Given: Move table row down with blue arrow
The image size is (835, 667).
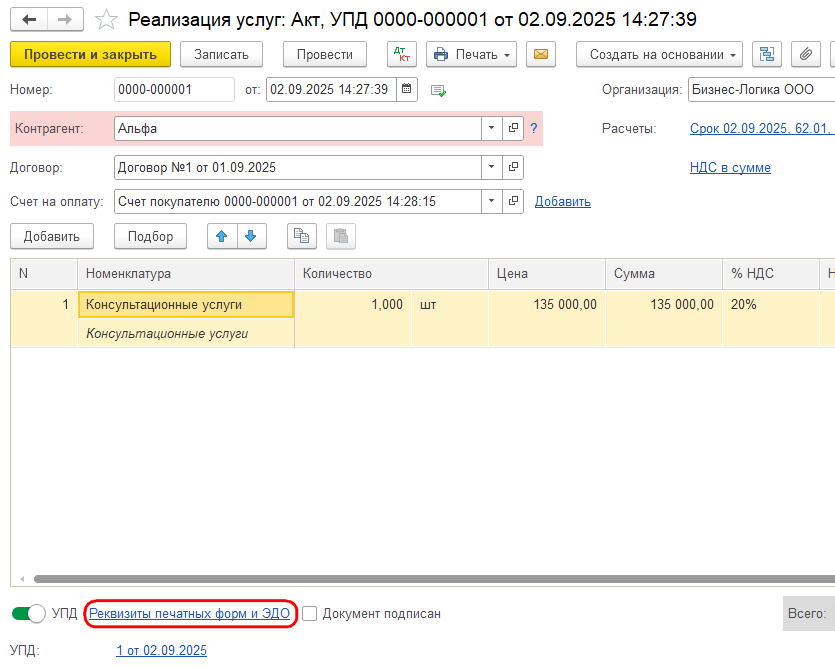Looking at the screenshot, I should pos(251,236).
